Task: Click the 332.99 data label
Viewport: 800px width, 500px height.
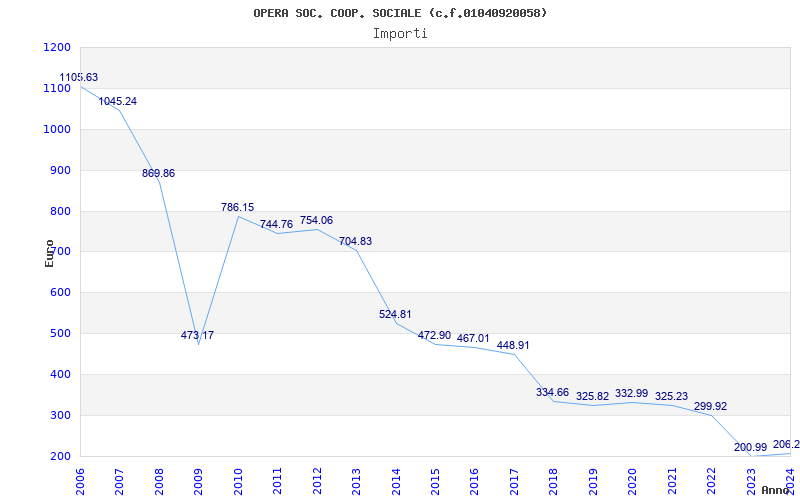Action: coord(632,393)
